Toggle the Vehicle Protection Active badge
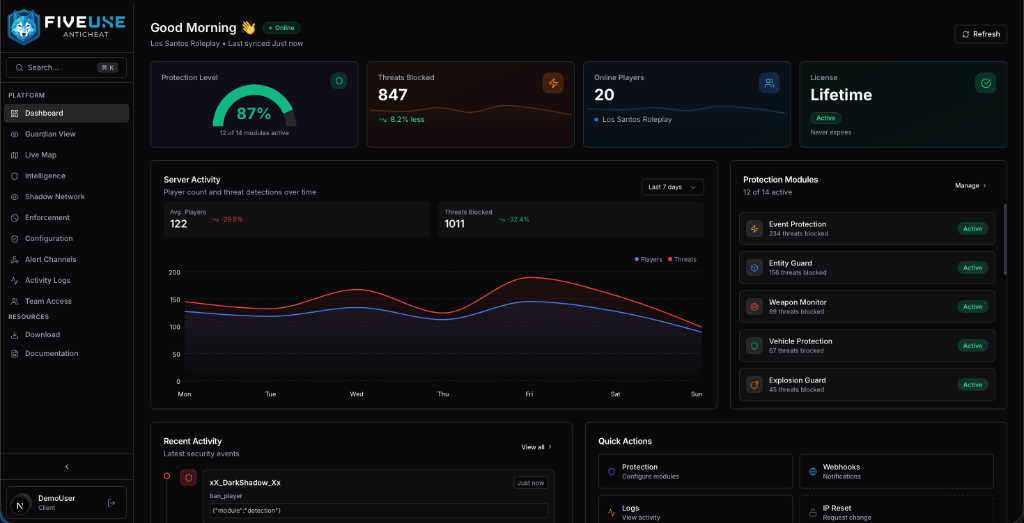Image resolution: width=1024 pixels, height=523 pixels. tap(972, 345)
